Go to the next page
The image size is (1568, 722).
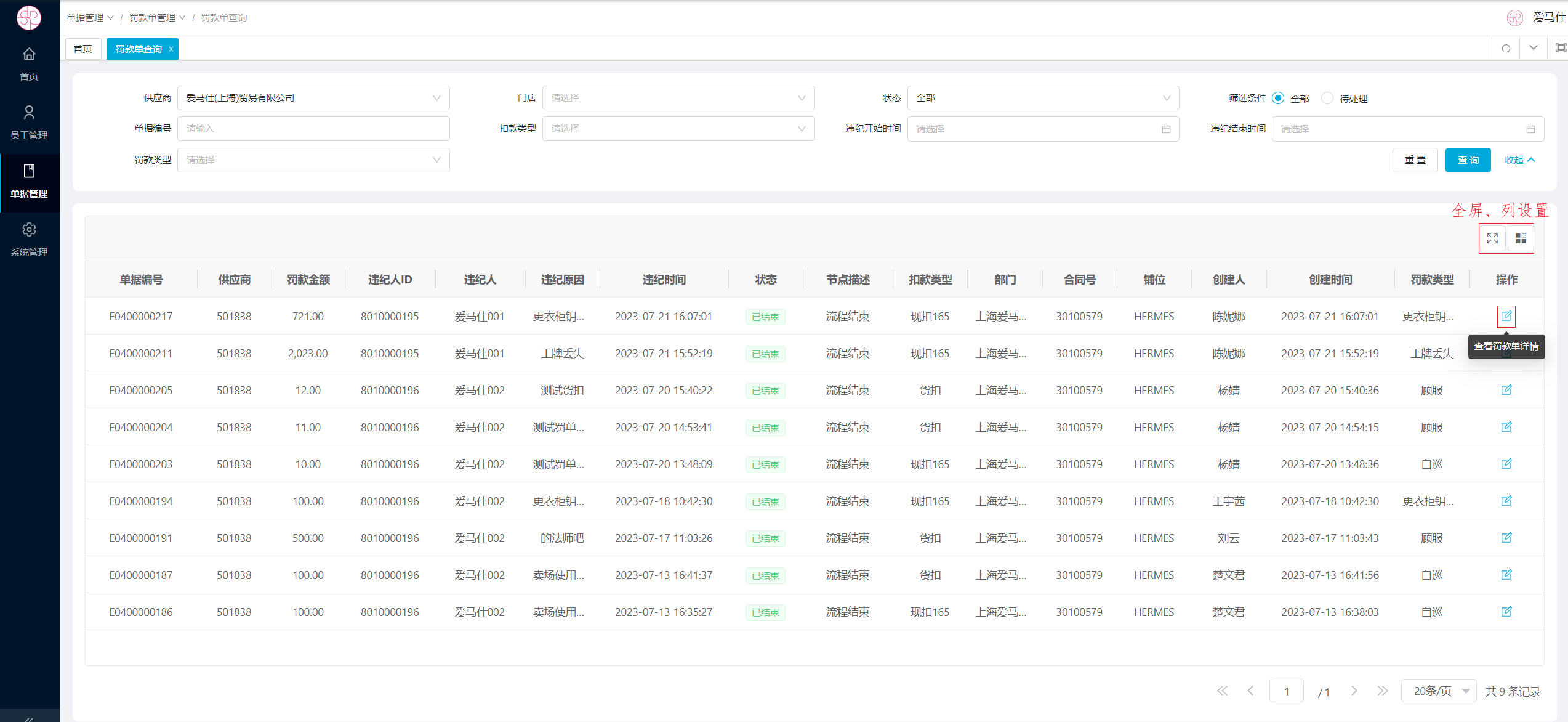(1354, 691)
